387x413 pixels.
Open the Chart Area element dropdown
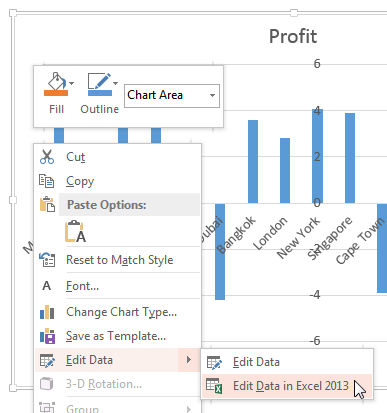pos(212,96)
